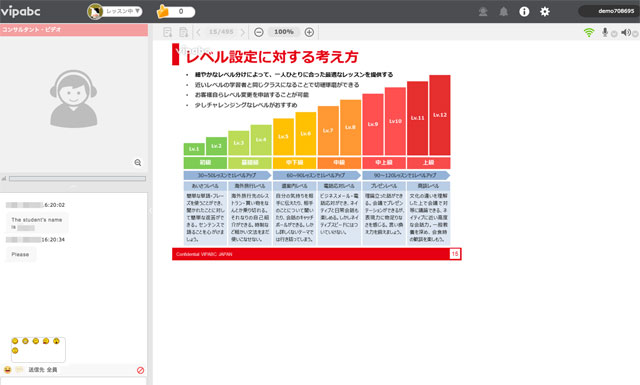Go to previous slide arrow
Screen dimensions: 640x385
(199, 32)
